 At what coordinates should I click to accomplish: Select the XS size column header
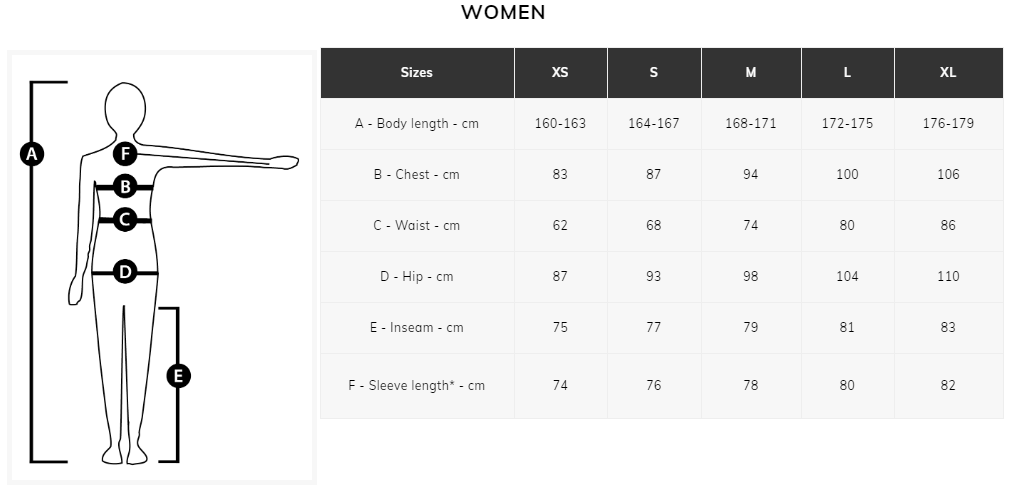point(560,73)
